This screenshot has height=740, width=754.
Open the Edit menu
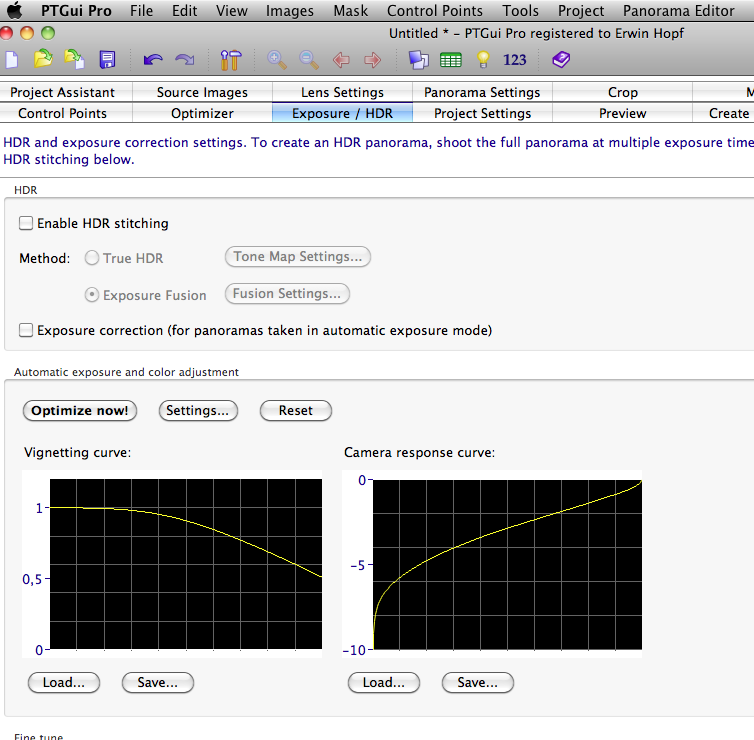(x=185, y=11)
